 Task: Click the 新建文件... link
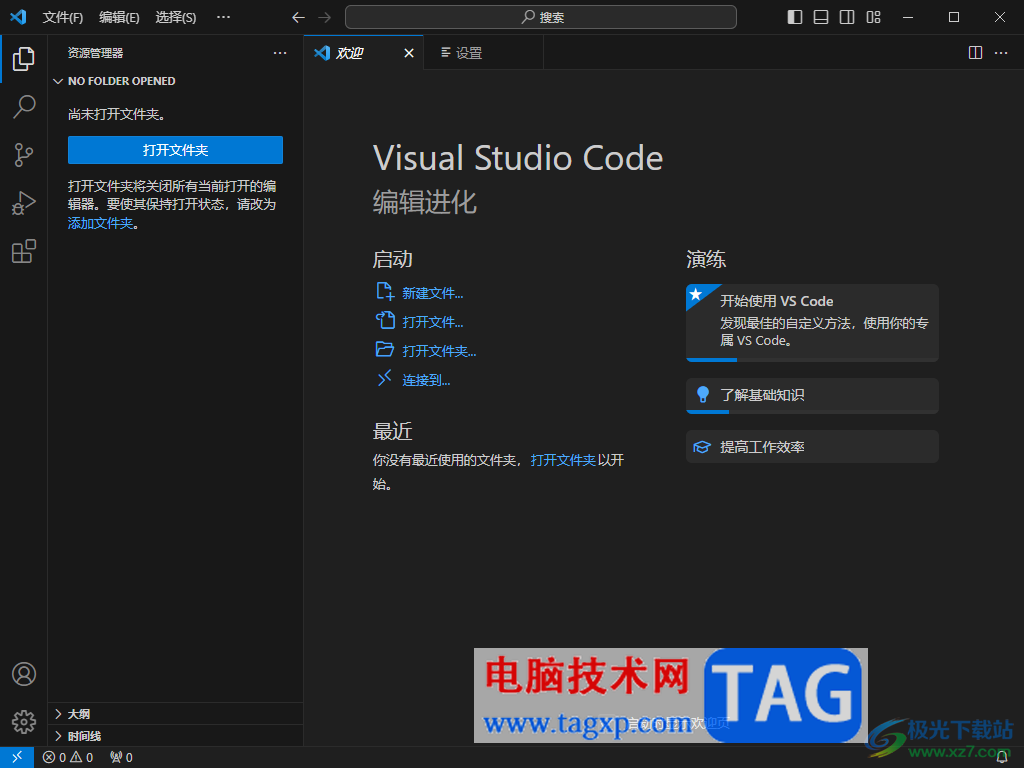coord(432,293)
